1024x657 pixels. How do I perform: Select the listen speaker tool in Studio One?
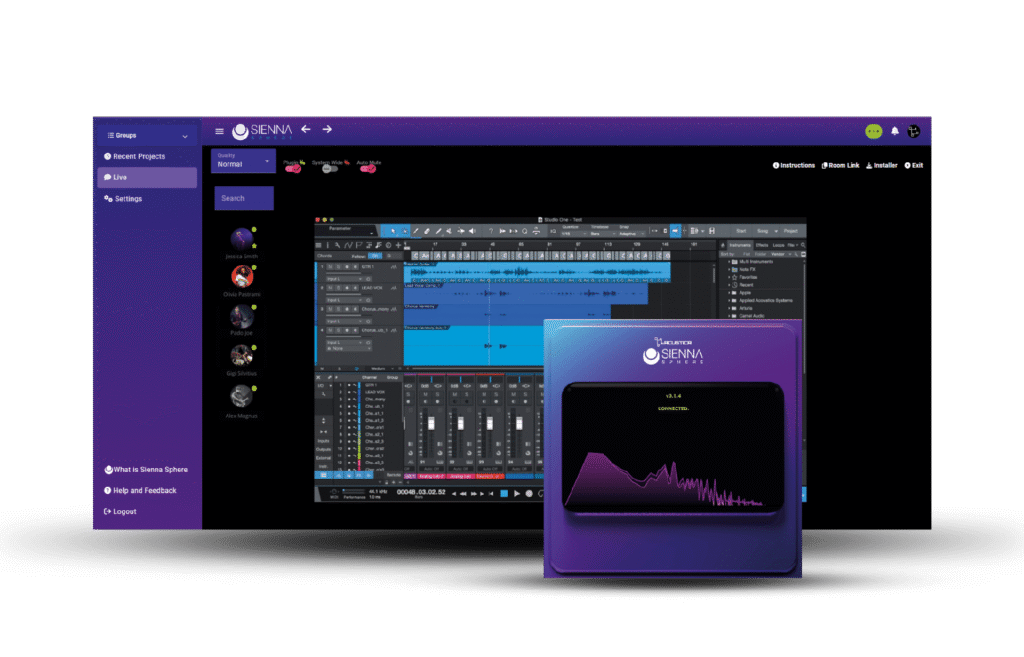tap(472, 231)
